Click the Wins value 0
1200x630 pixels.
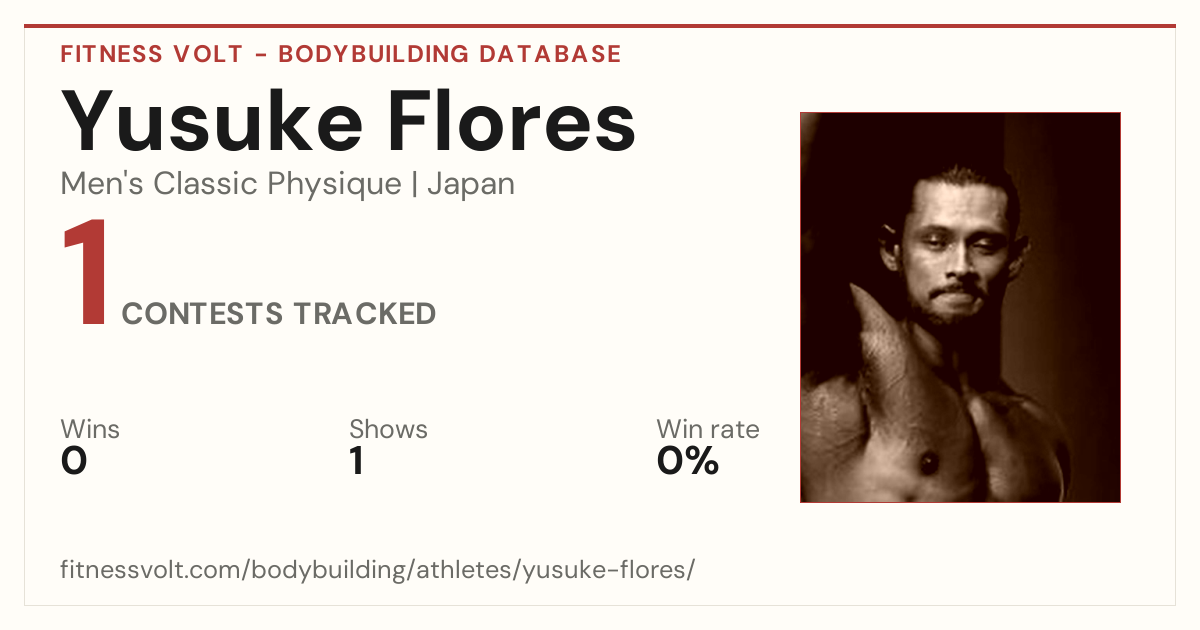74,462
